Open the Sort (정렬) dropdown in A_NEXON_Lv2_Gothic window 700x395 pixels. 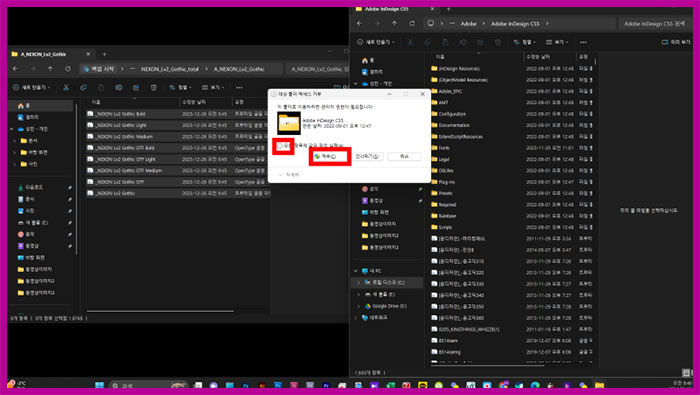click(180, 87)
